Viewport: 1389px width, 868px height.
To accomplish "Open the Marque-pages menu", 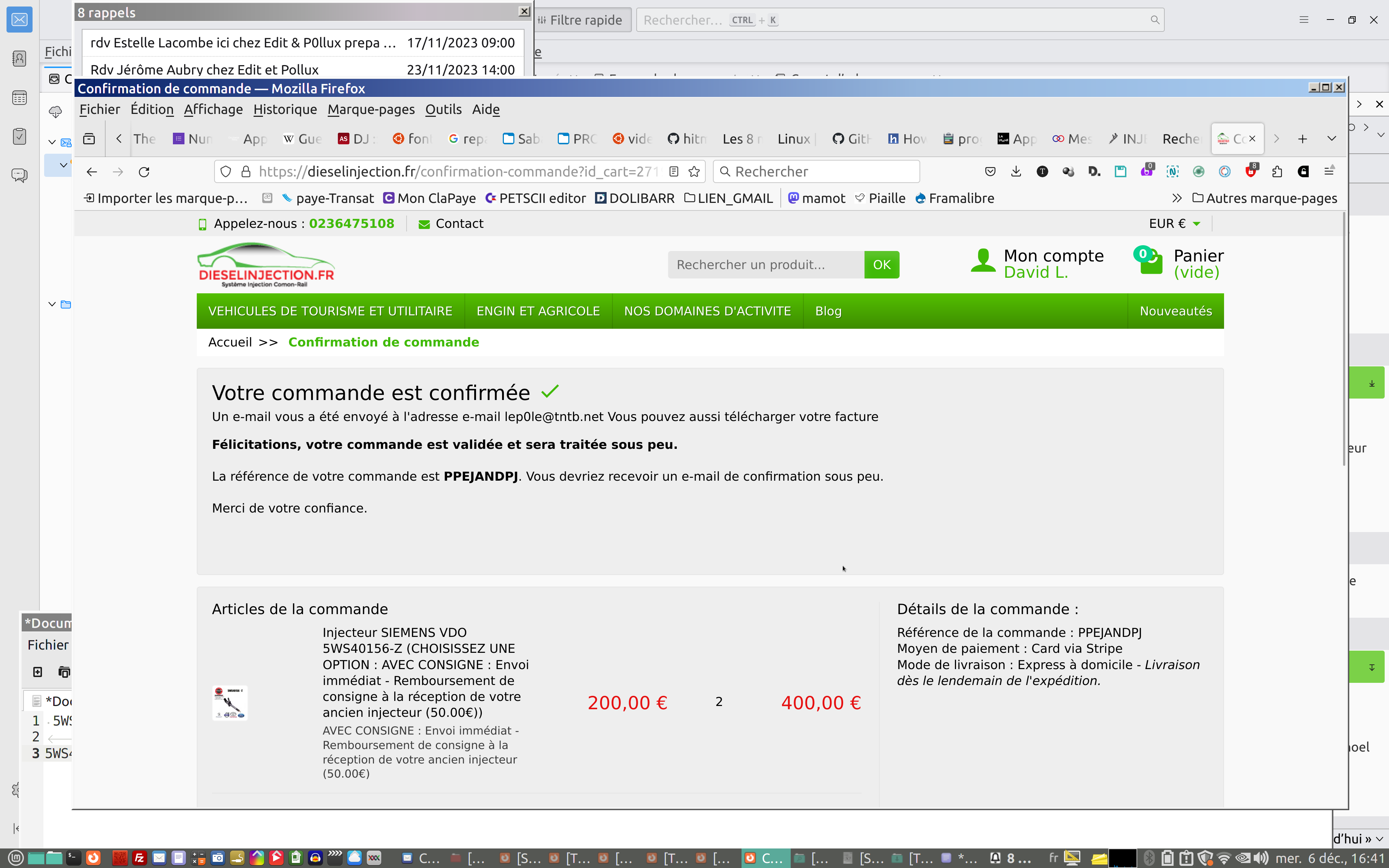I will tap(371, 109).
